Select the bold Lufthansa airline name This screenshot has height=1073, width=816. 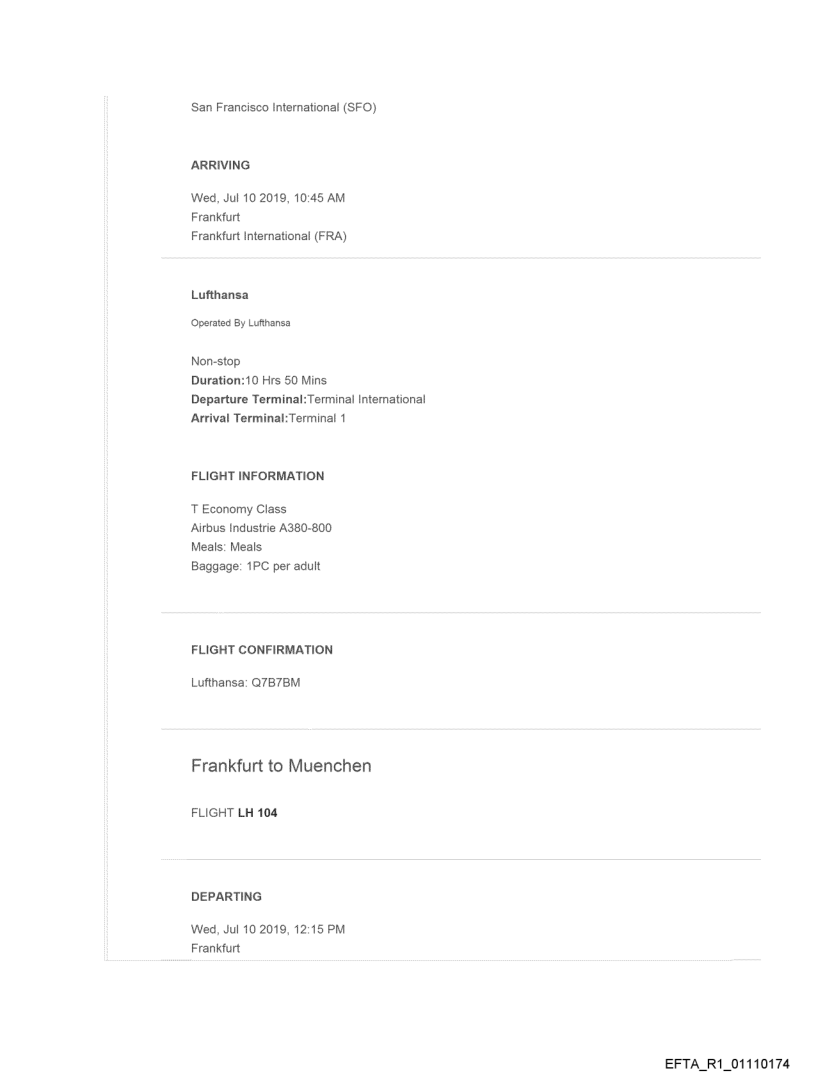coord(219,296)
